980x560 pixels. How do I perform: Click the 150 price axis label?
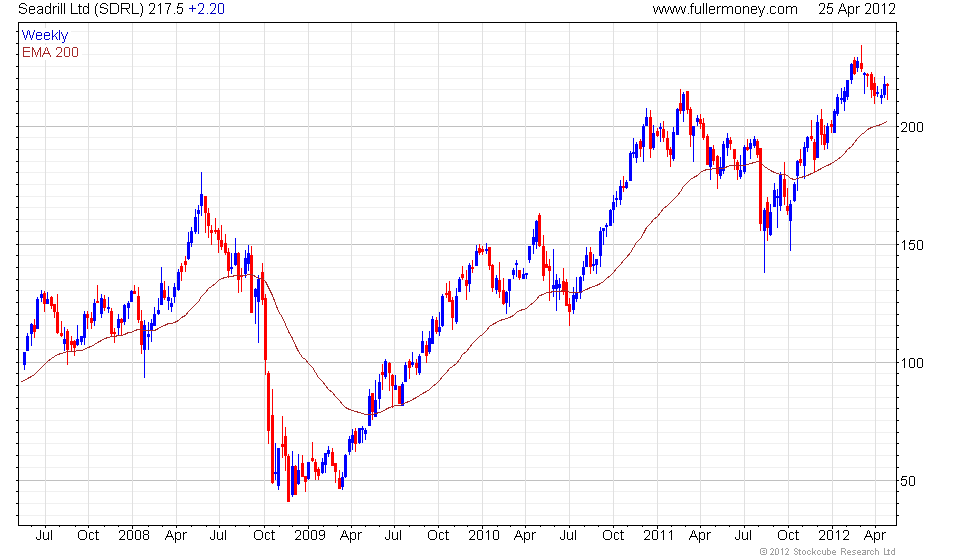point(911,246)
